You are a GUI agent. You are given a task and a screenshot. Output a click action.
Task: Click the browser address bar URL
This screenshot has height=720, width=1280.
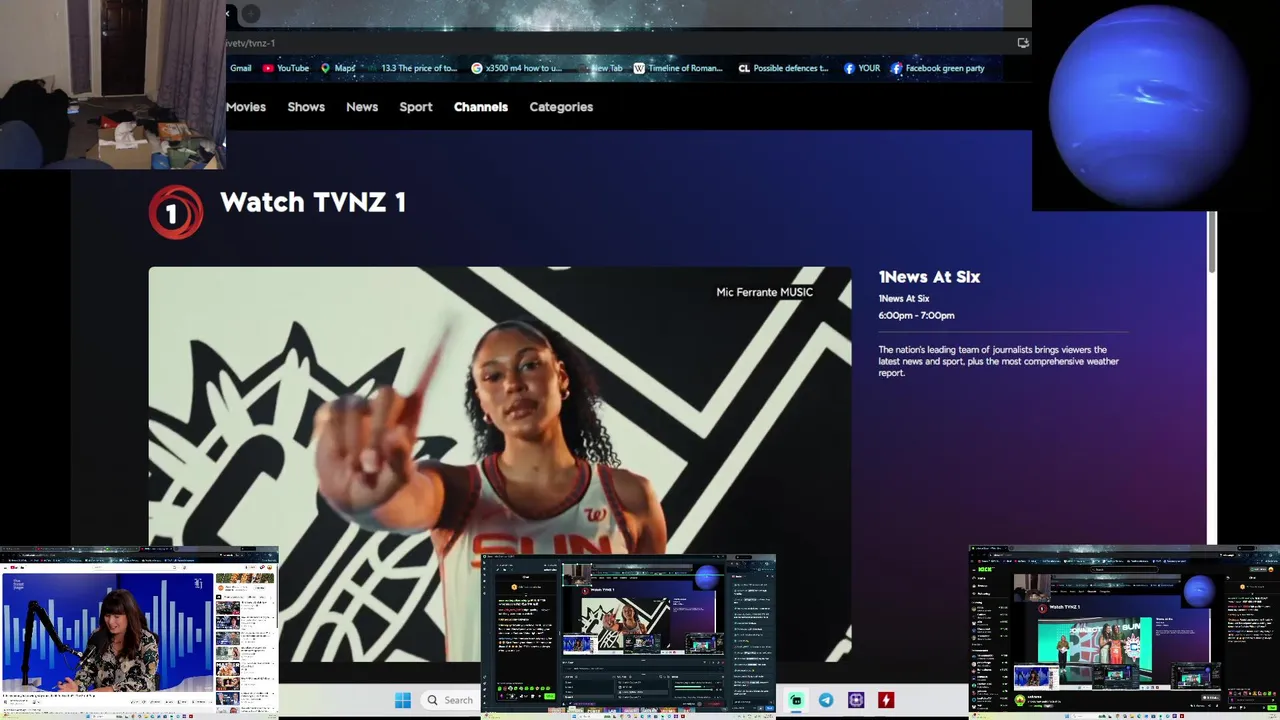tap(251, 43)
